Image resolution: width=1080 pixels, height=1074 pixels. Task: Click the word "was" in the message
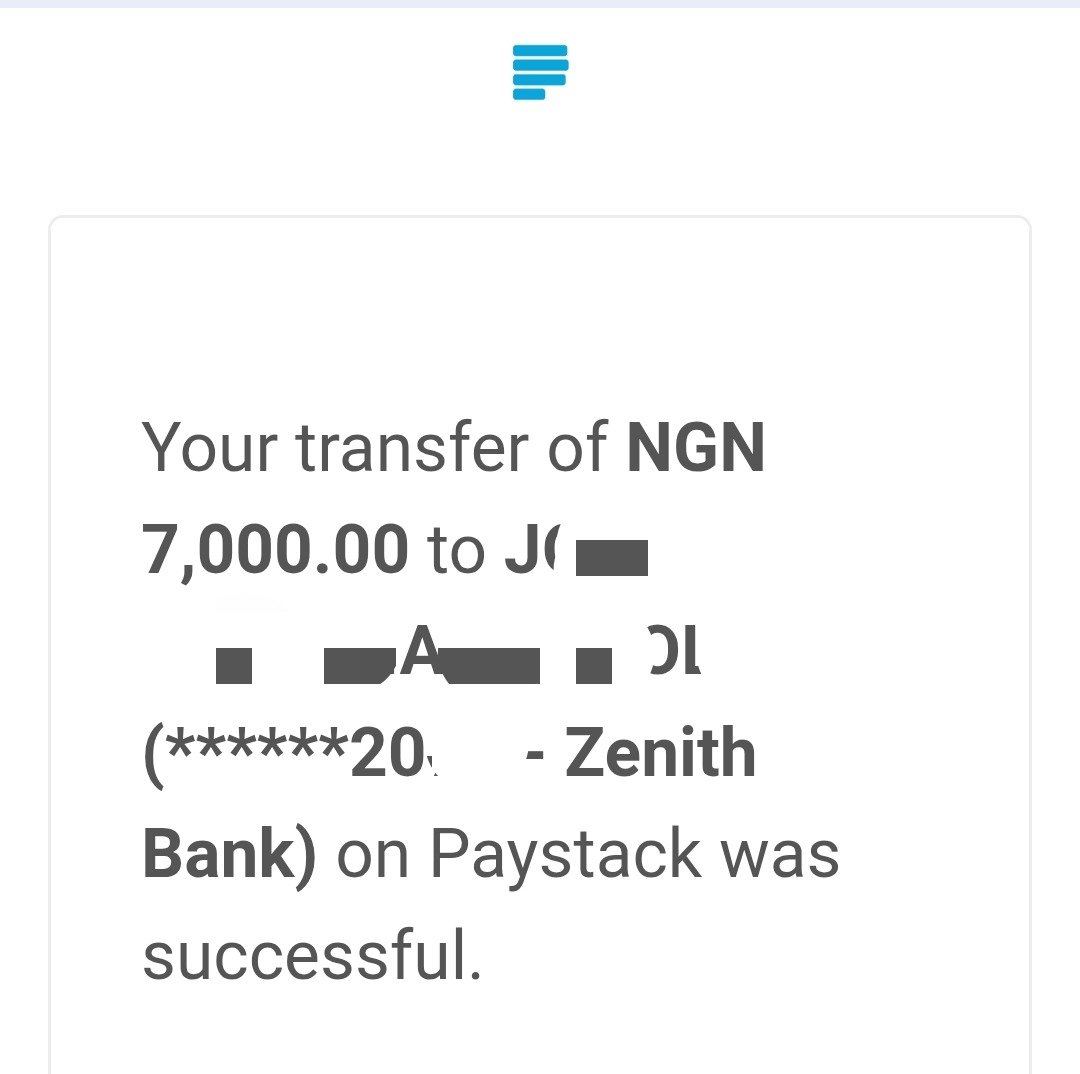click(779, 858)
